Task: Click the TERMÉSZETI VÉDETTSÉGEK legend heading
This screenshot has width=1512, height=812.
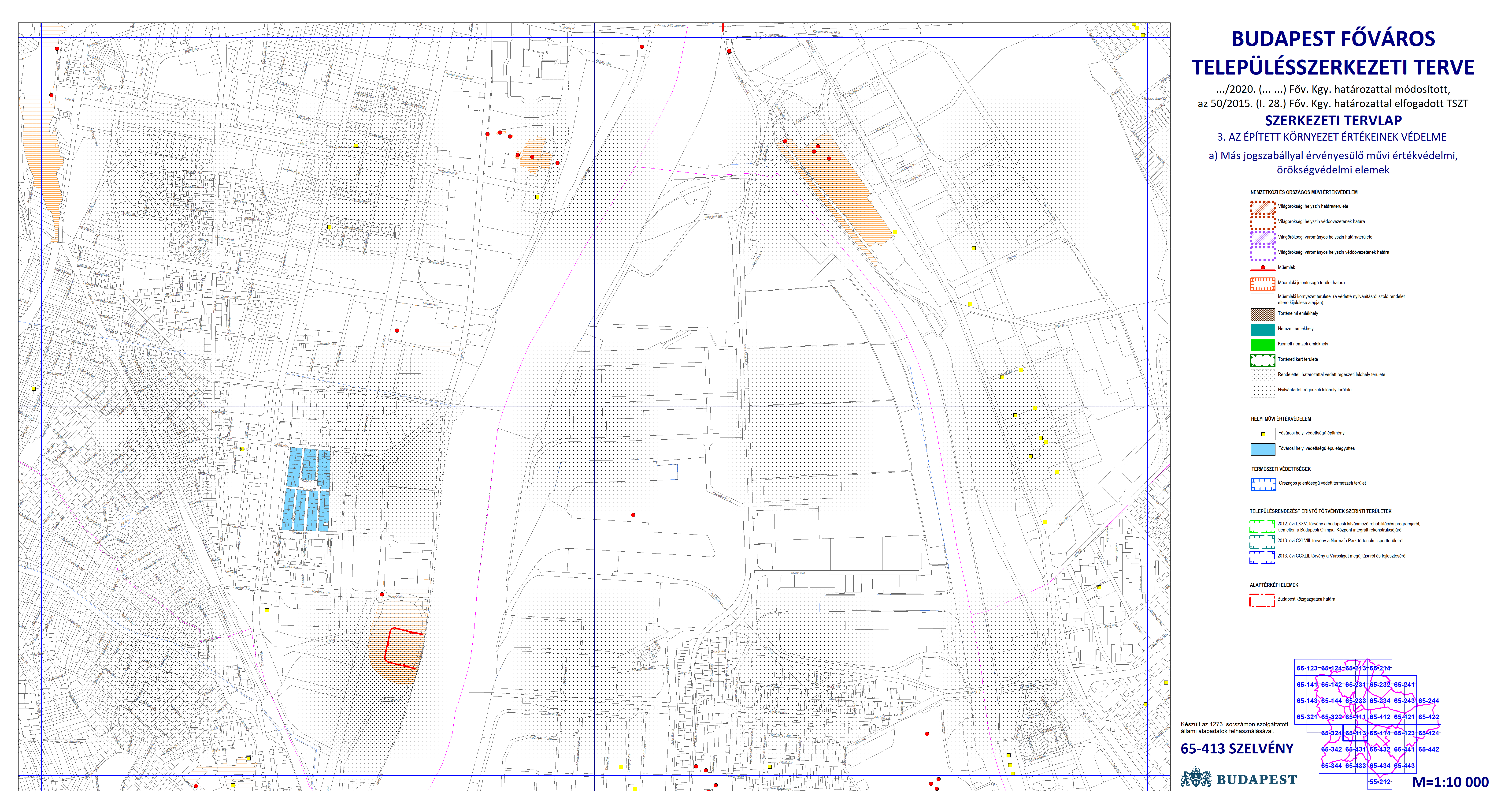Action: tap(1281, 469)
